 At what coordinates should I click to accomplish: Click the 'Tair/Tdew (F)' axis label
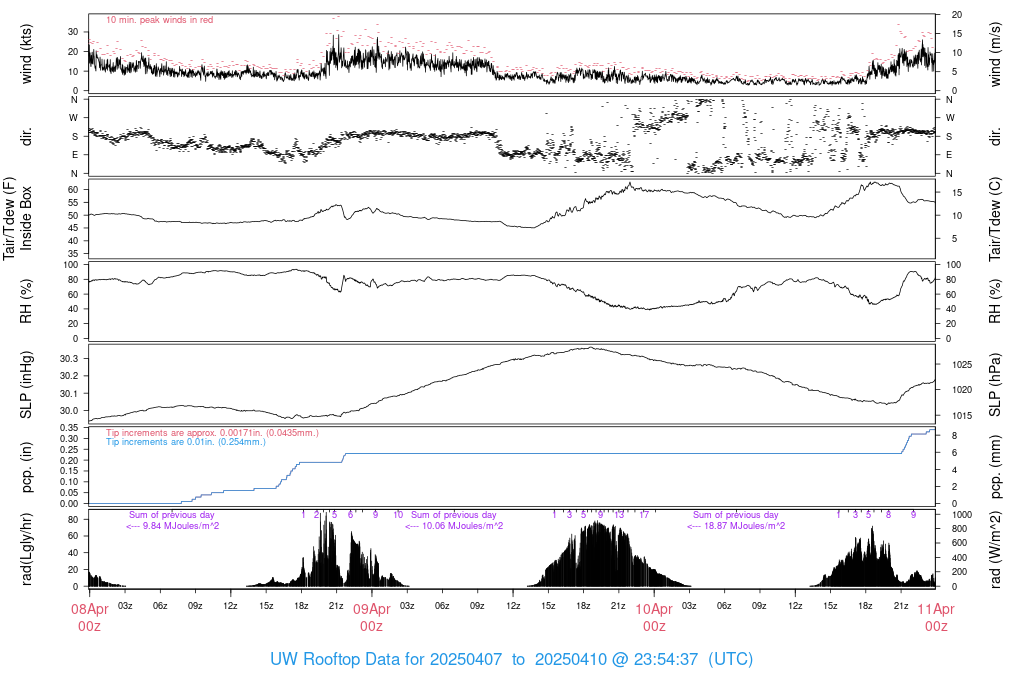coord(9,218)
